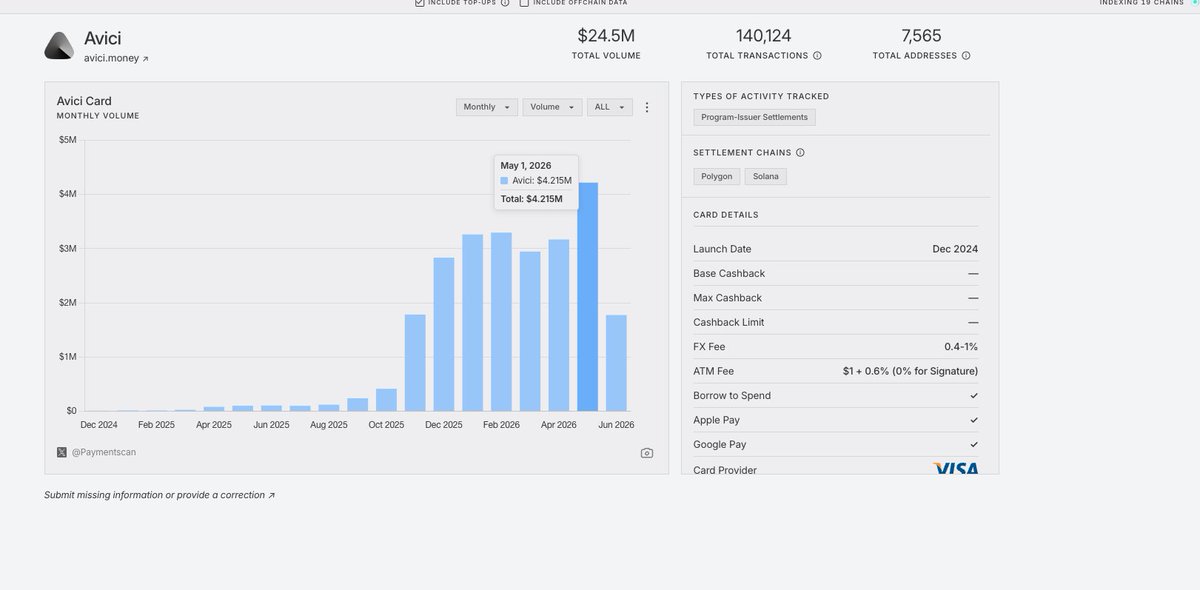Expand the ALL time range dropdown
Viewport: 1200px width, 590px height.
tap(610, 107)
